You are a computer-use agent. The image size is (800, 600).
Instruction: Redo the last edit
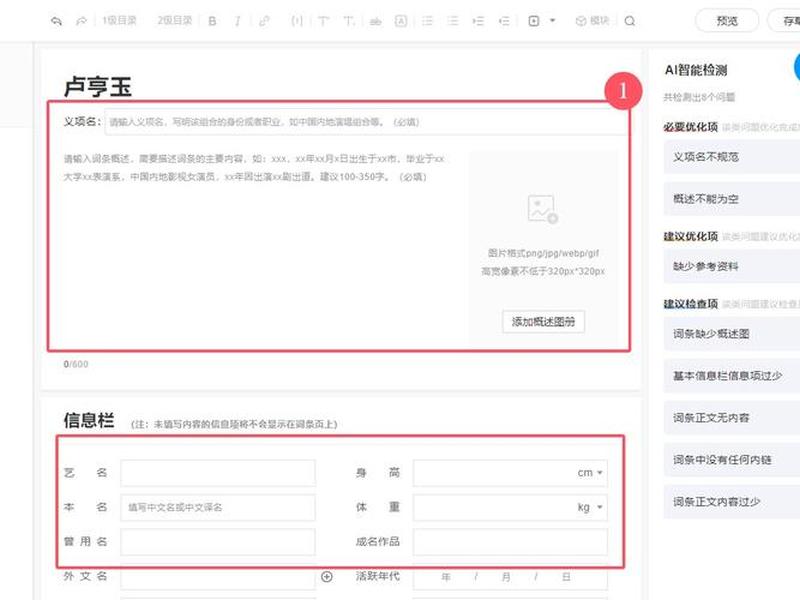tap(81, 21)
